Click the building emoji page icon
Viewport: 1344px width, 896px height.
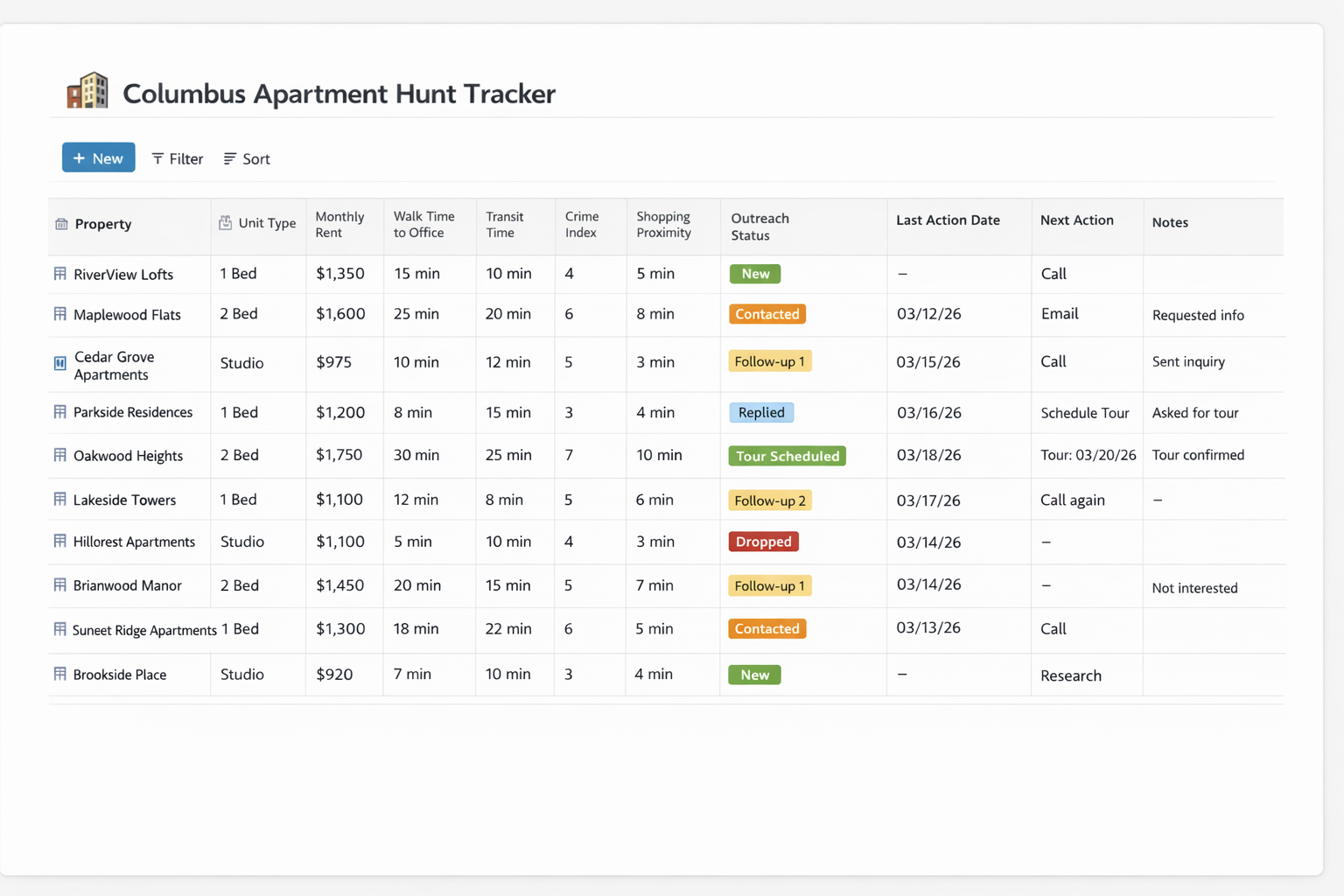pyautogui.click(x=87, y=91)
